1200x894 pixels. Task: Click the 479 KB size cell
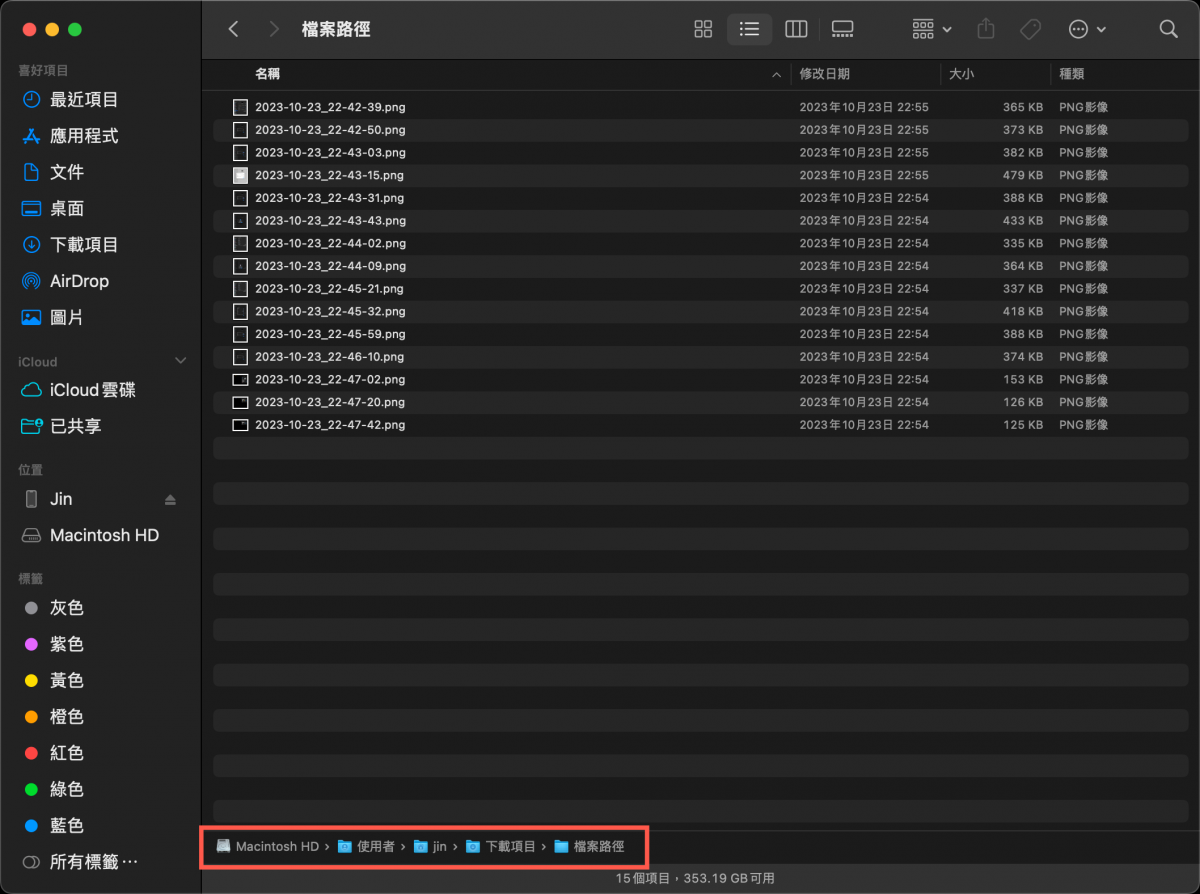1023,175
